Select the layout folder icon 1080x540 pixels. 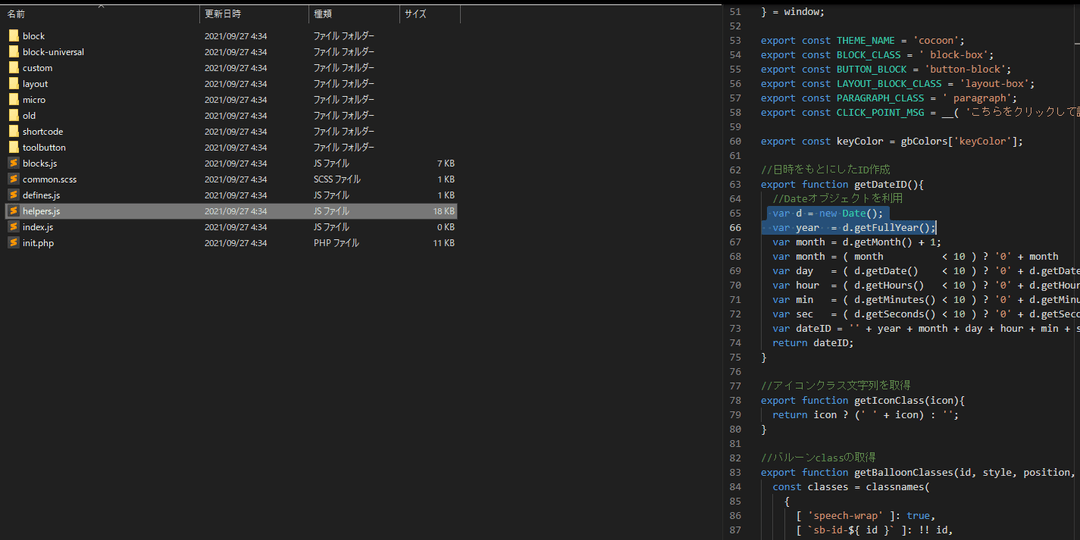click(x=14, y=83)
